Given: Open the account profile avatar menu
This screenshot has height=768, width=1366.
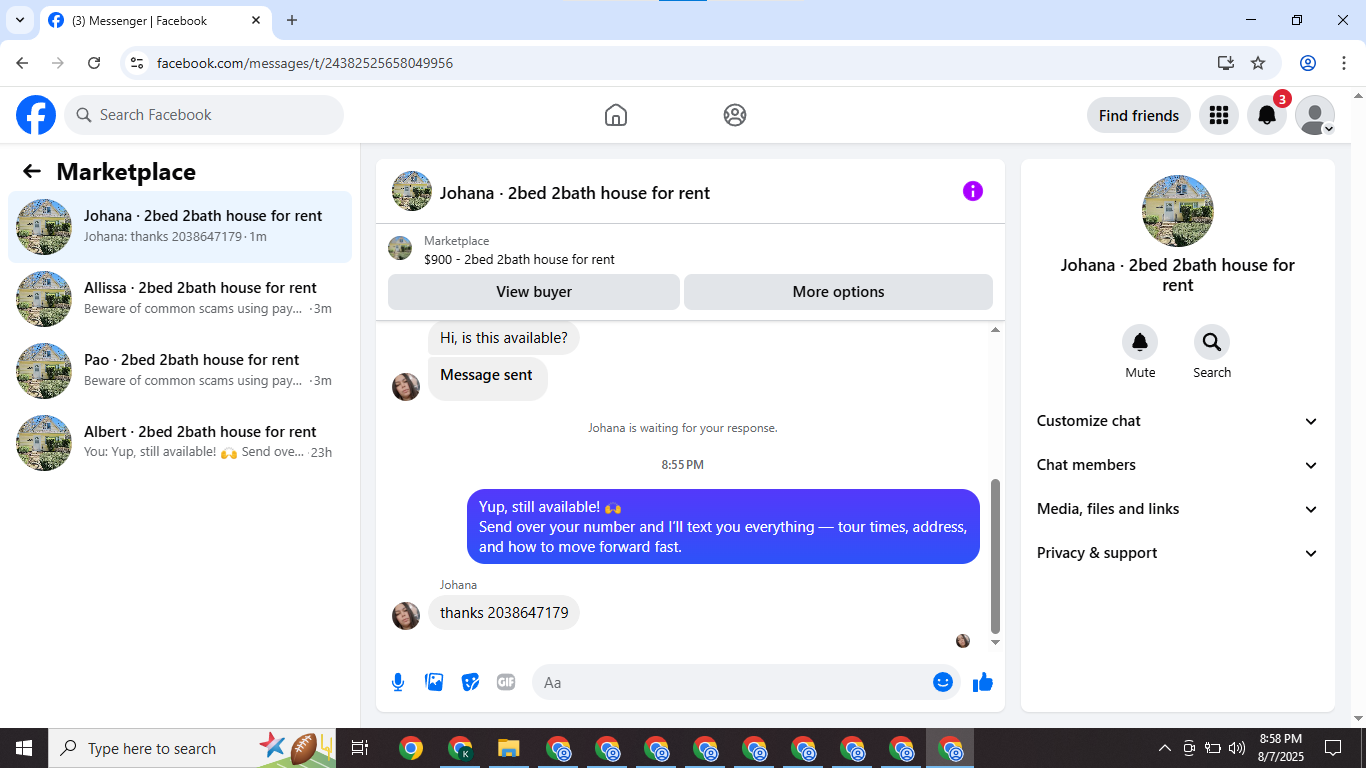Looking at the screenshot, I should [1315, 115].
